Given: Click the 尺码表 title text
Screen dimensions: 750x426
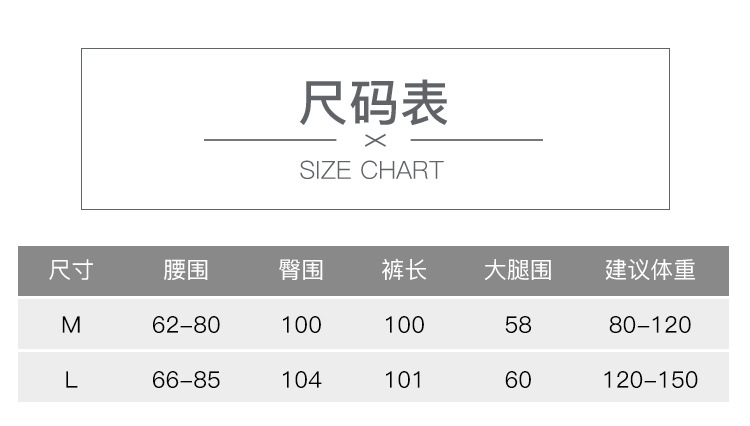Looking at the screenshot, I should [375, 103].
